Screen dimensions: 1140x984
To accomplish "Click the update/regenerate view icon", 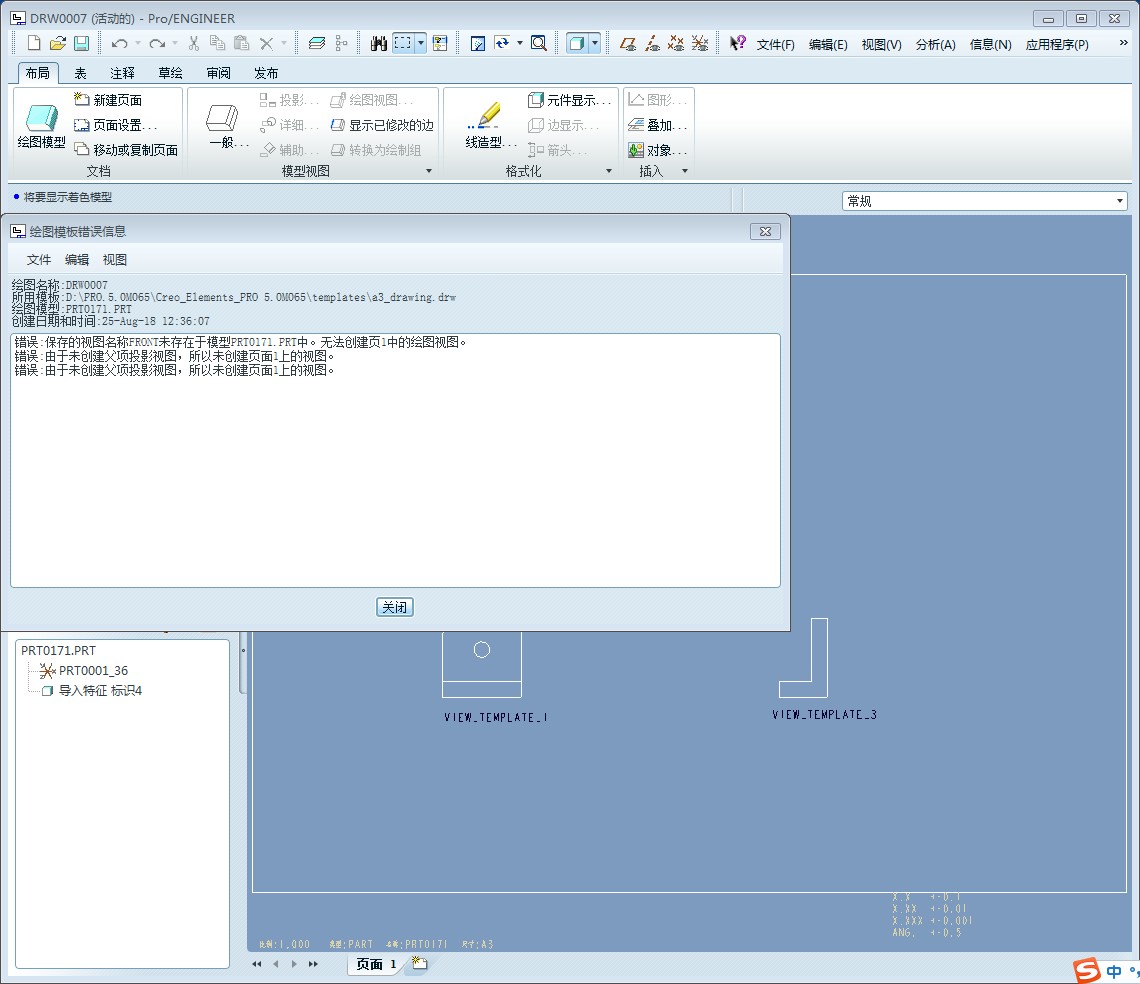I will click(x=502, y=44).
